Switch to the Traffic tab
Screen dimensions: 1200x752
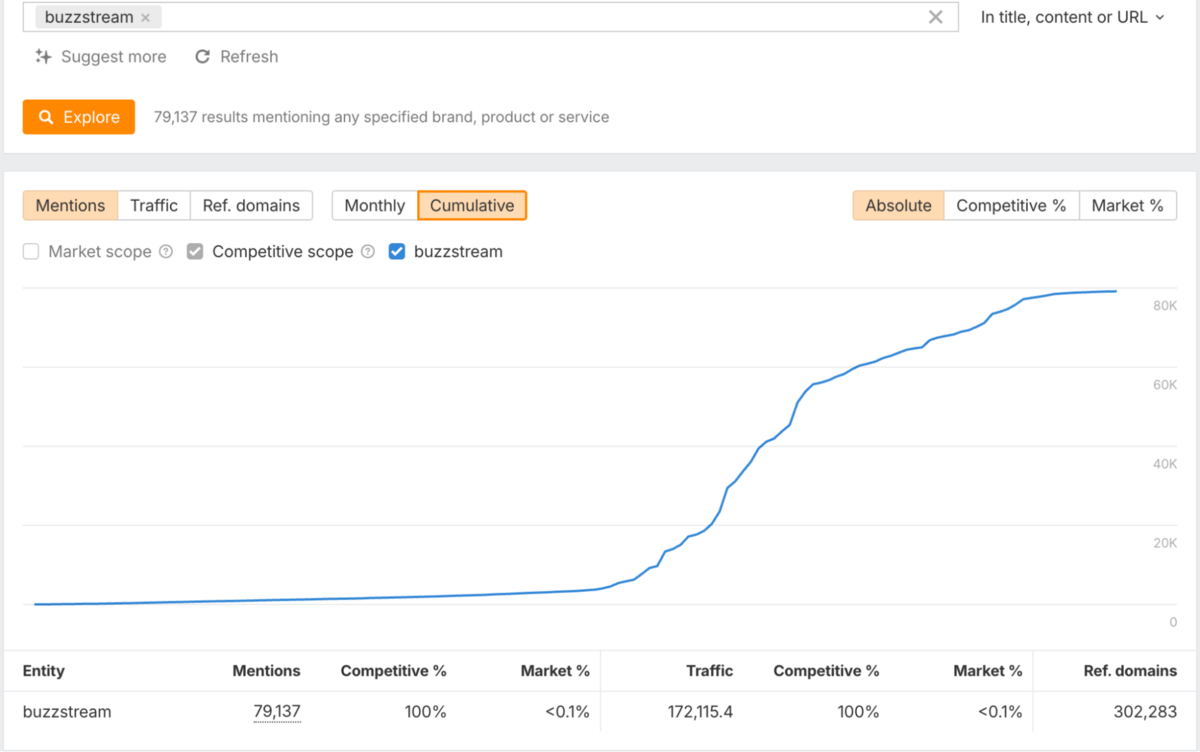[154, 206]
